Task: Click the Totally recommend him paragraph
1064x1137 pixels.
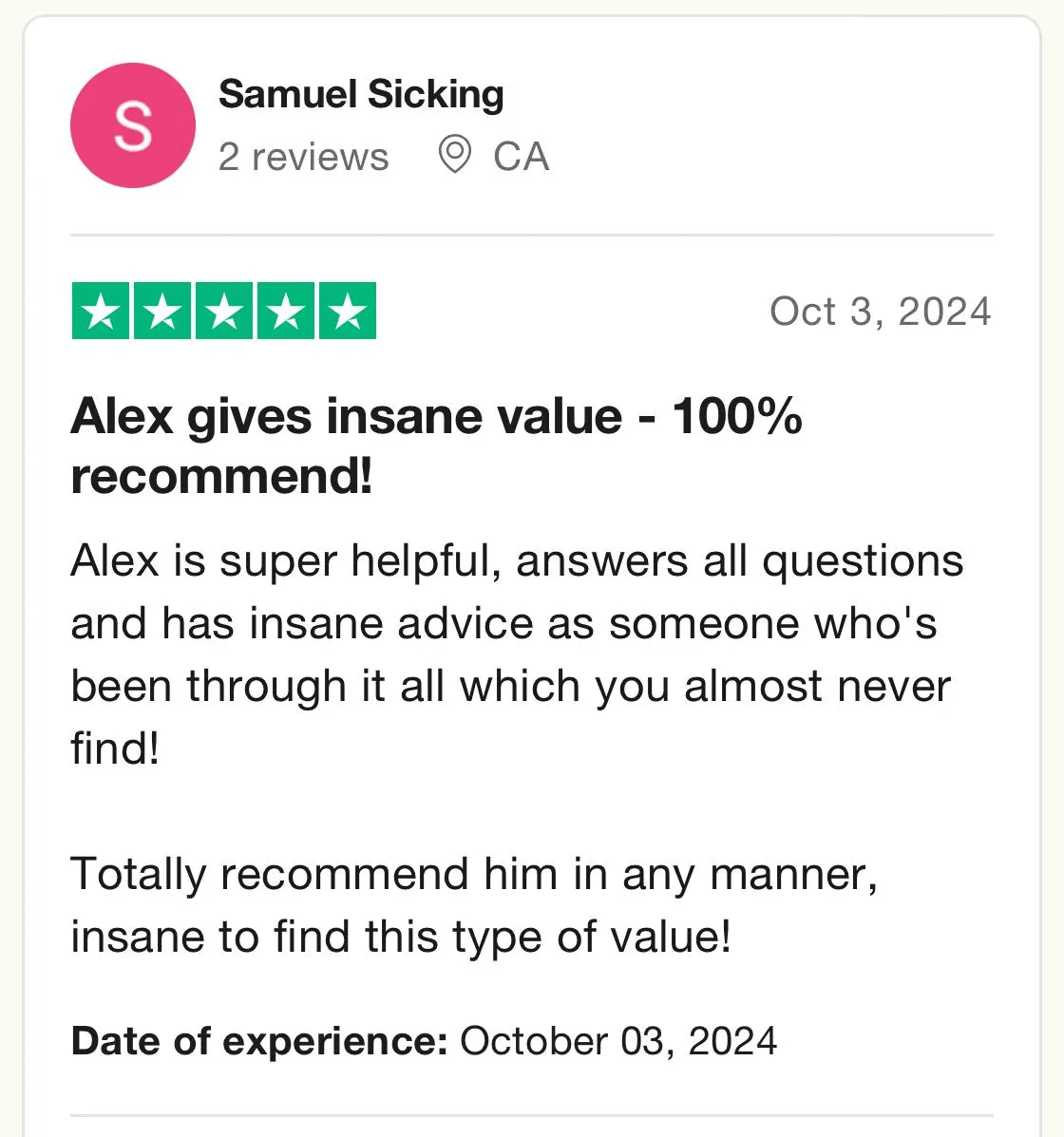Action: click(473, 904)
